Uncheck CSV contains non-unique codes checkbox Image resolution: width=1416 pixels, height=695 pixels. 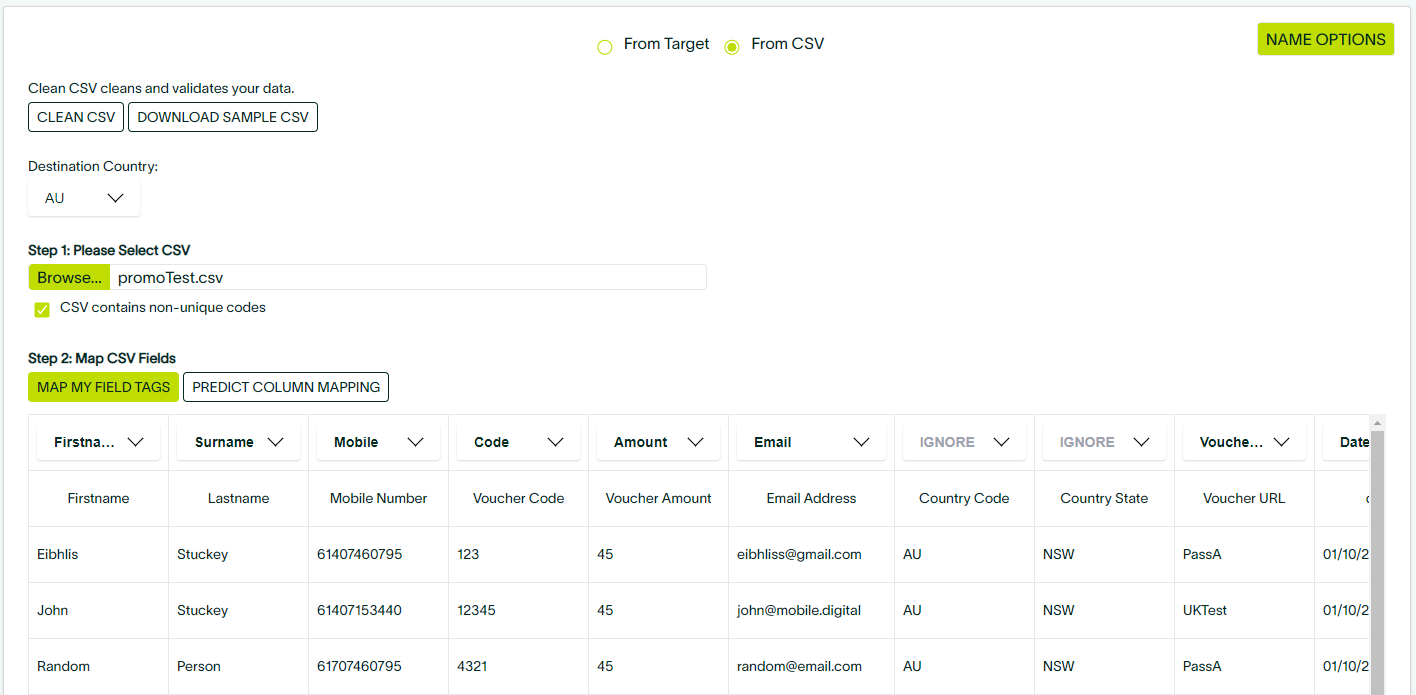coord(42,309)
